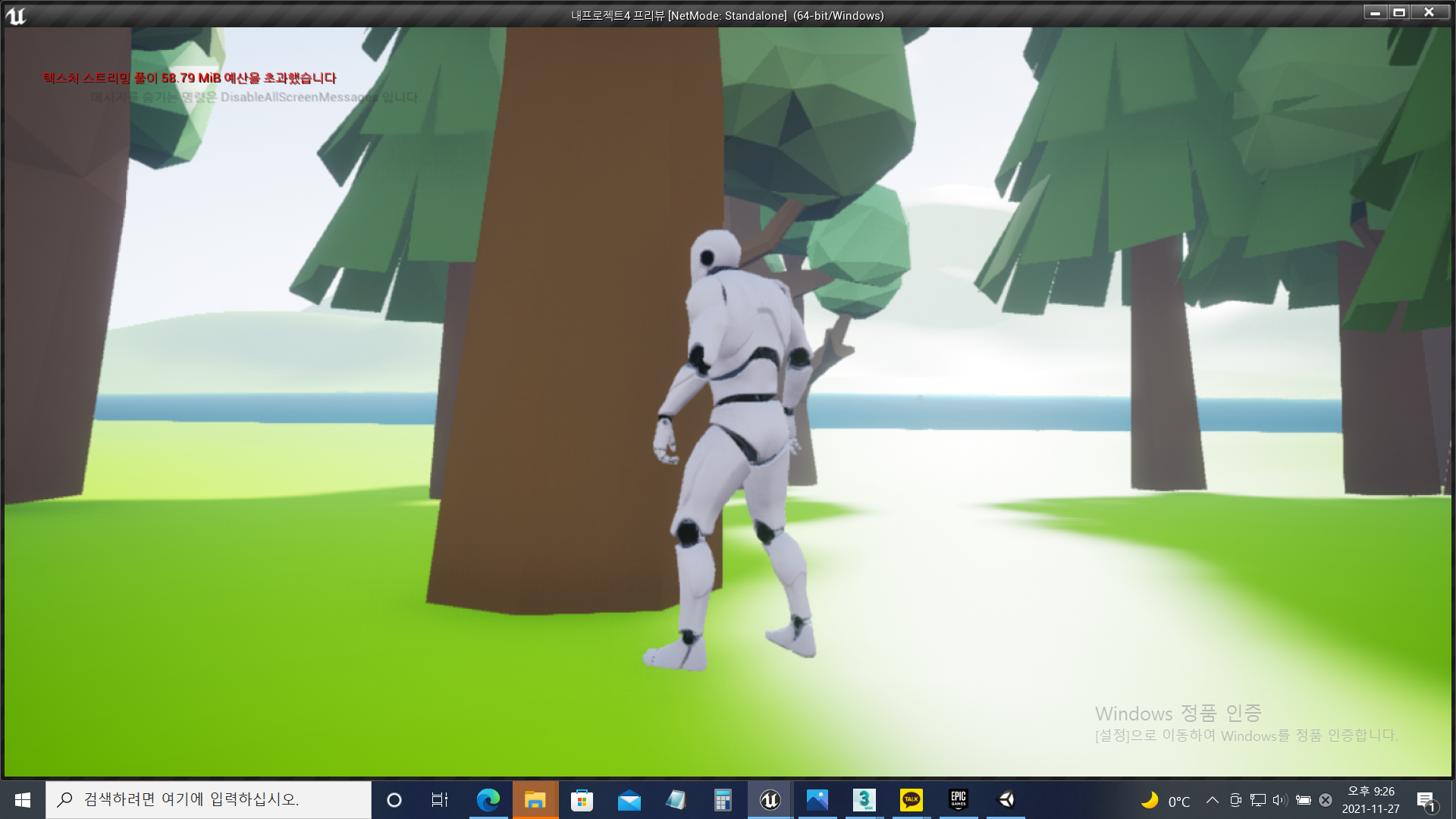This screenshot has height=819, width=1456.
Task: Open the volume speaker control
Action: point(1280,800)
